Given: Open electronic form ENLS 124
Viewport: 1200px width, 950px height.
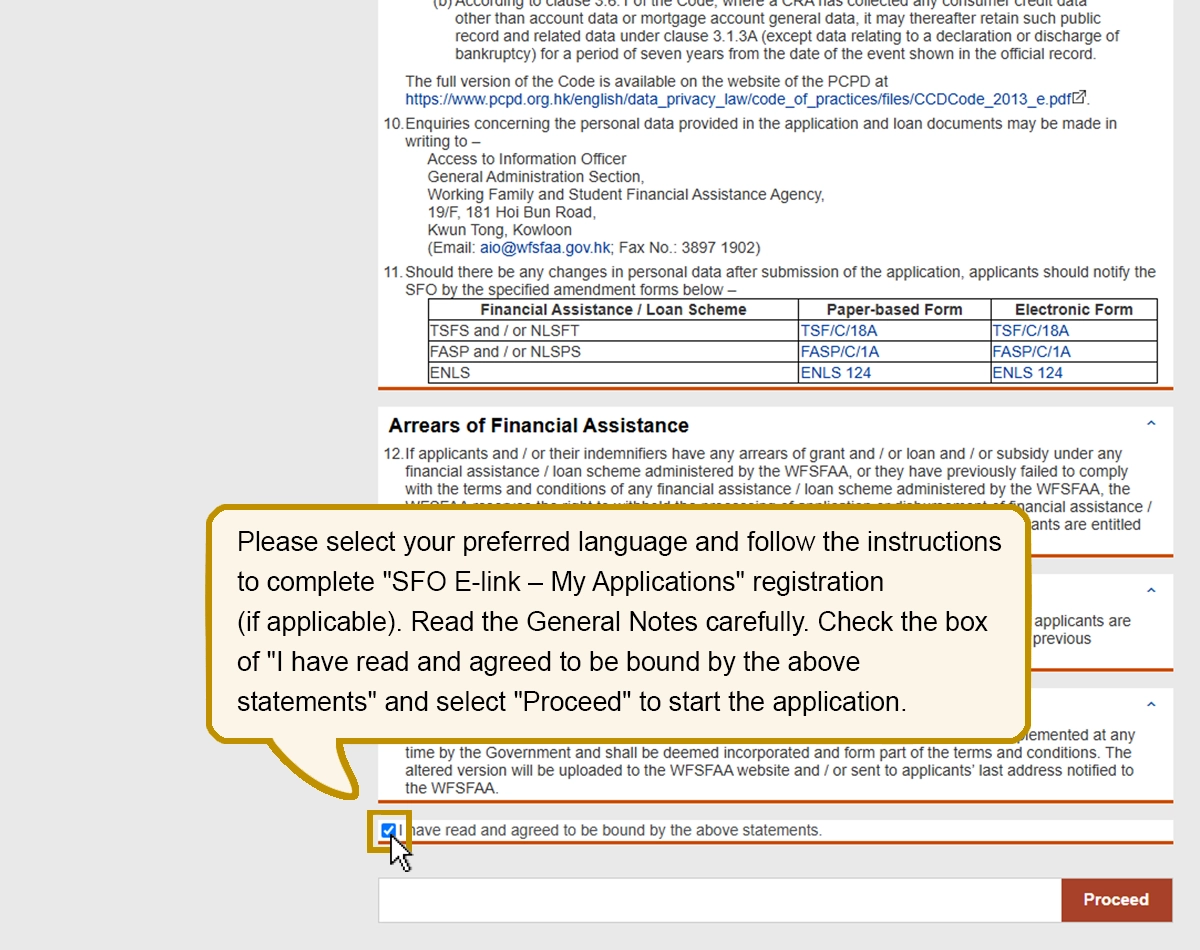Looking at the screenshot, I should point(1027,373).
